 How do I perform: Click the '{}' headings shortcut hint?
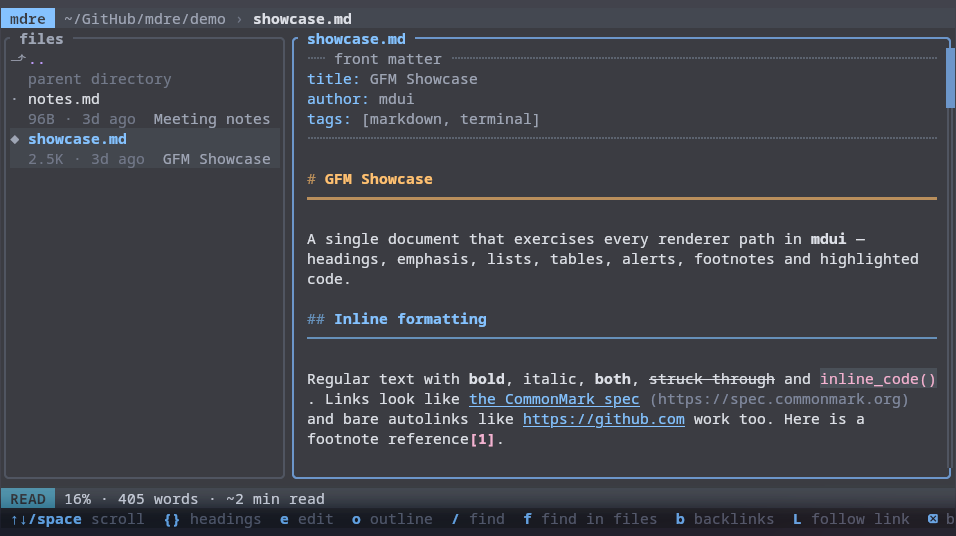212,519
